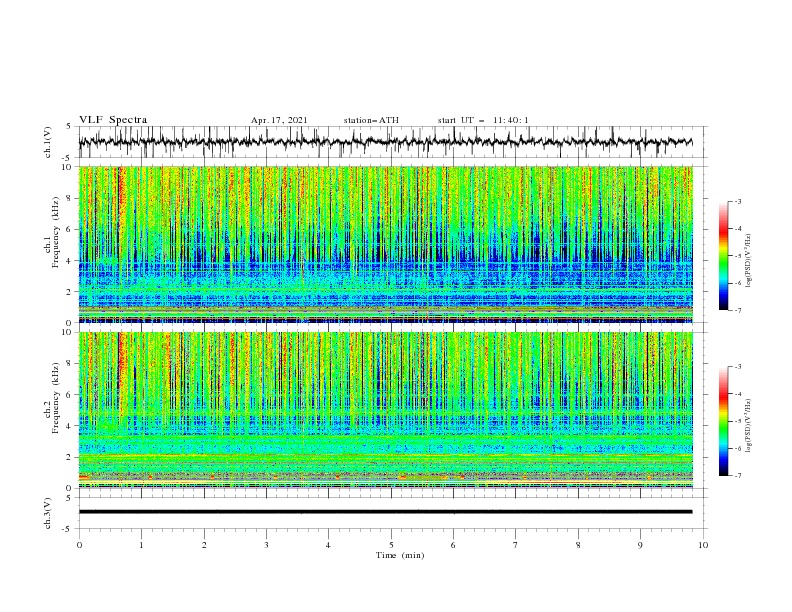The image size is (792, 612).
Task: Select the ch.1 color bar log(PSD) label
Action: pyautogui.click(x=748, y=261)
